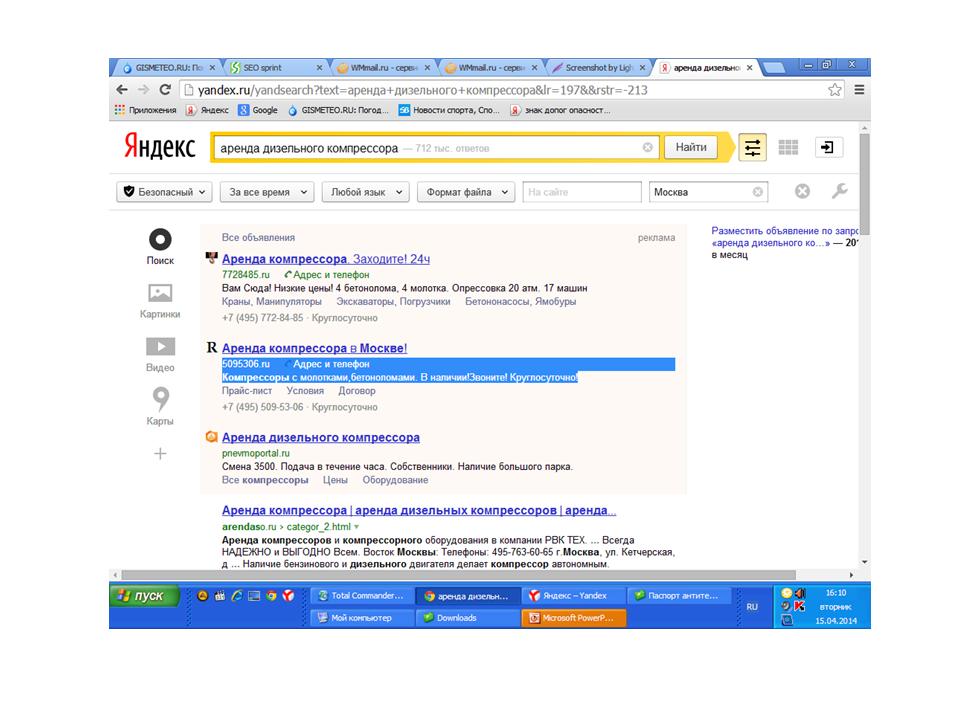Image resolution: width=960 pixels, height=720 pixels.
Task: Open the GISMETEO.RU: Погод bookmark
Action: coord(338,110)
